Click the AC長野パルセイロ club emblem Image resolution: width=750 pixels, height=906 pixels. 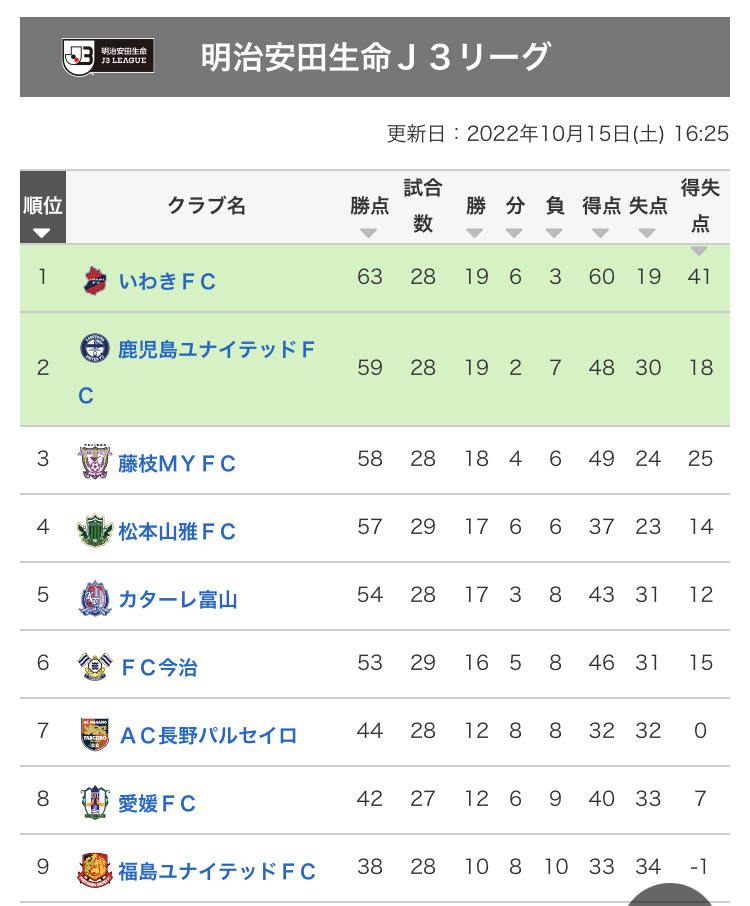pos(95,734)
